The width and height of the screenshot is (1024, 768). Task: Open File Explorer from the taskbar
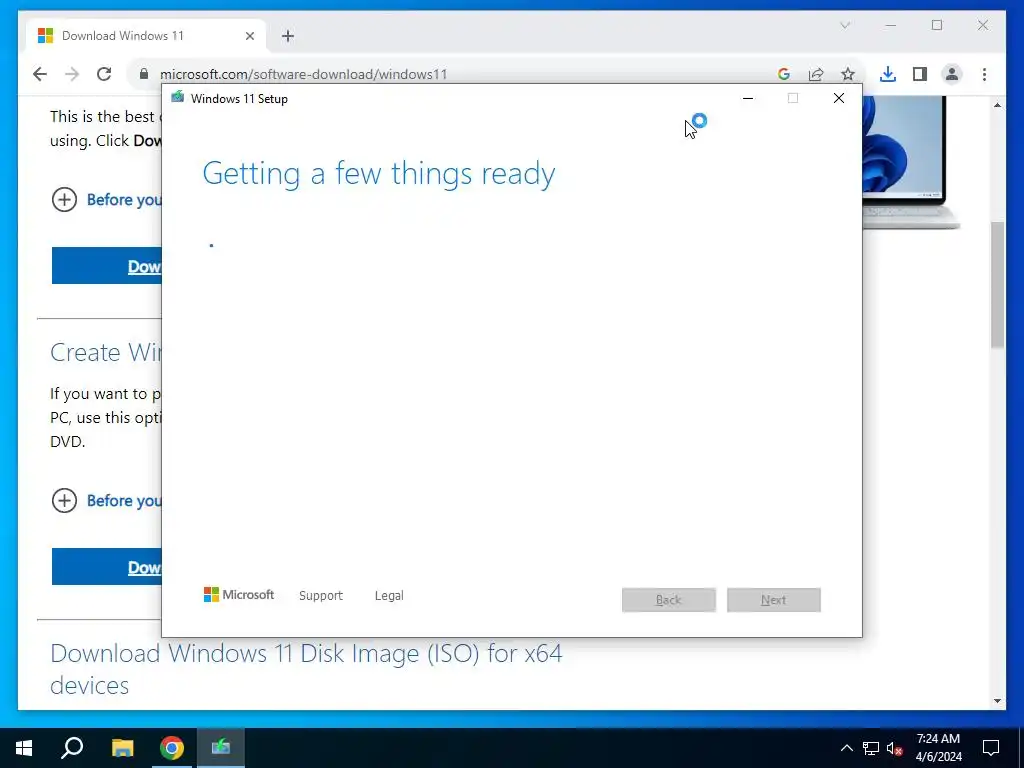pos(122,748)
